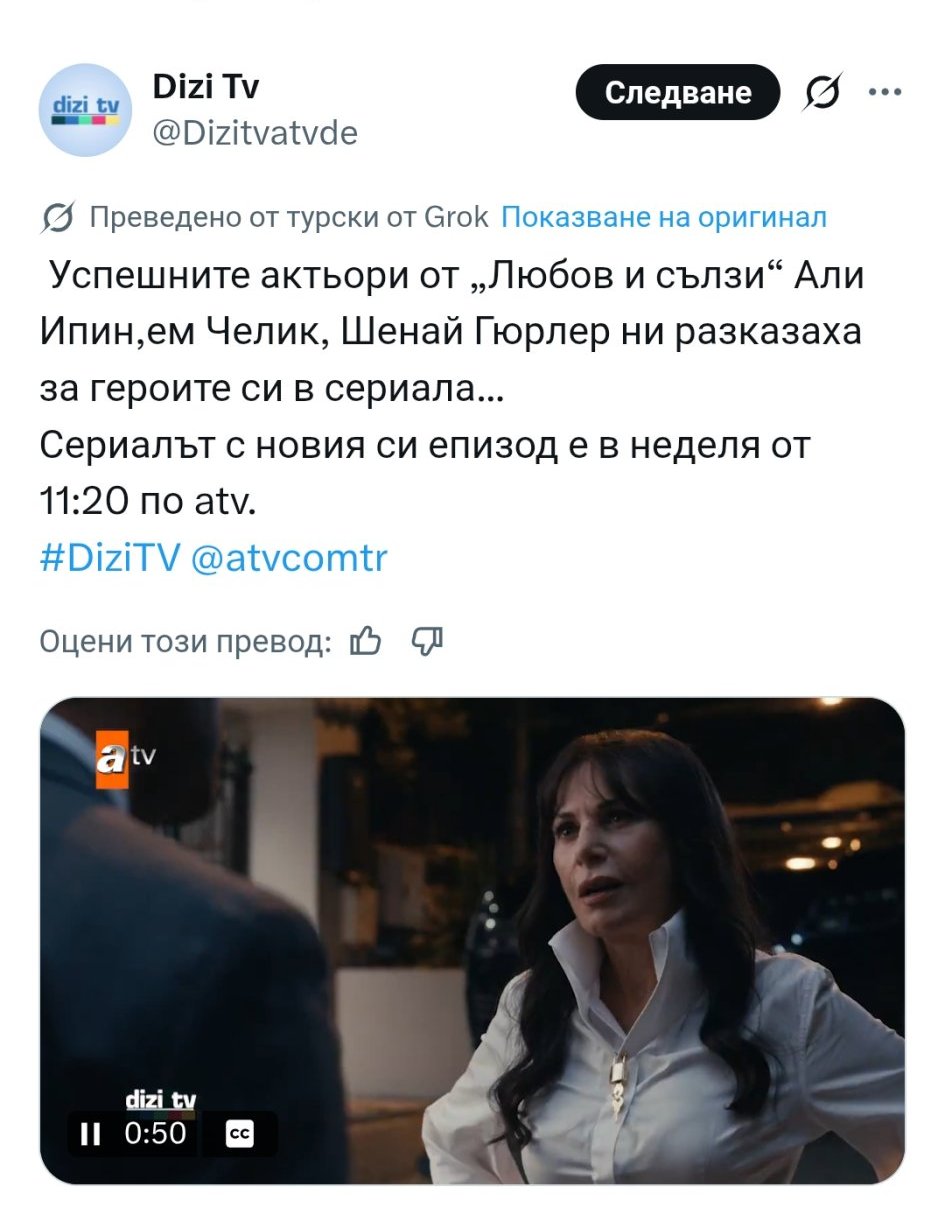This screenshot has height=1222, width=945.
Task: Rate translation with thumbs down icon
Action: 427,641
